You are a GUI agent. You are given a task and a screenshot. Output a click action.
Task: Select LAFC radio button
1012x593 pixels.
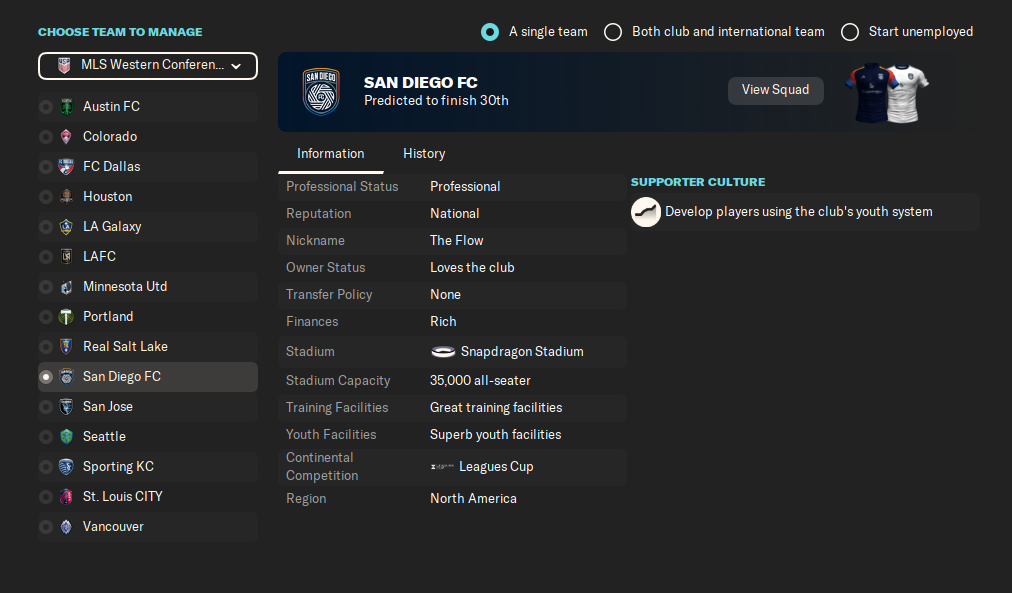[46, 257]
